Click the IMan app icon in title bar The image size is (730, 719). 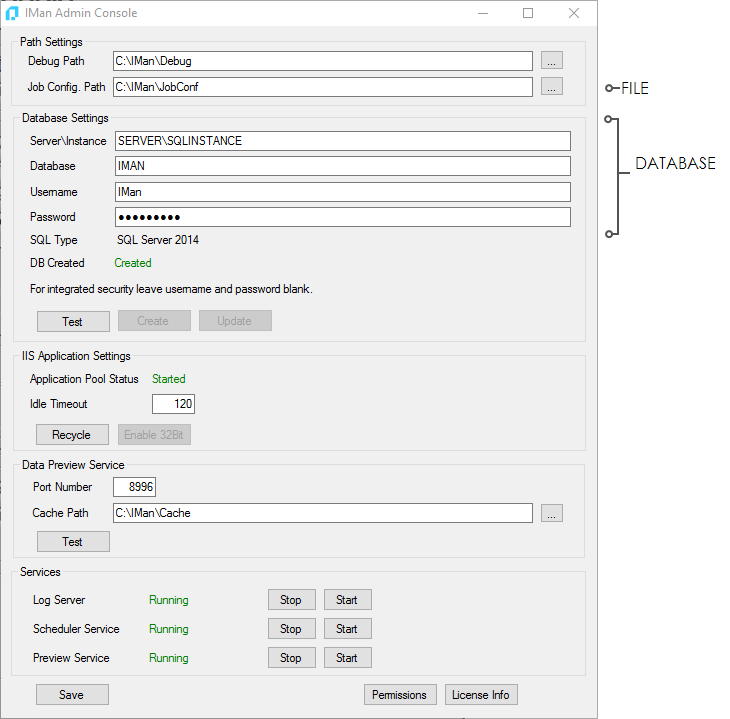(x=11, y=14)
